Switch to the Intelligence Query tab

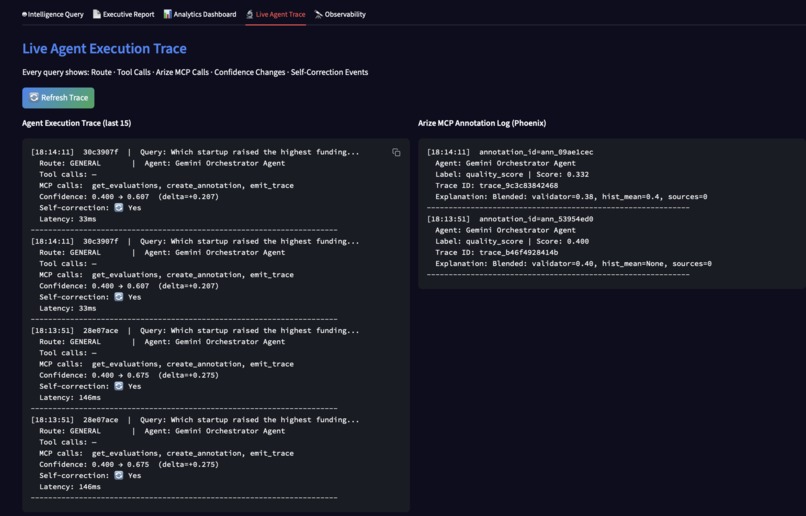52,14
